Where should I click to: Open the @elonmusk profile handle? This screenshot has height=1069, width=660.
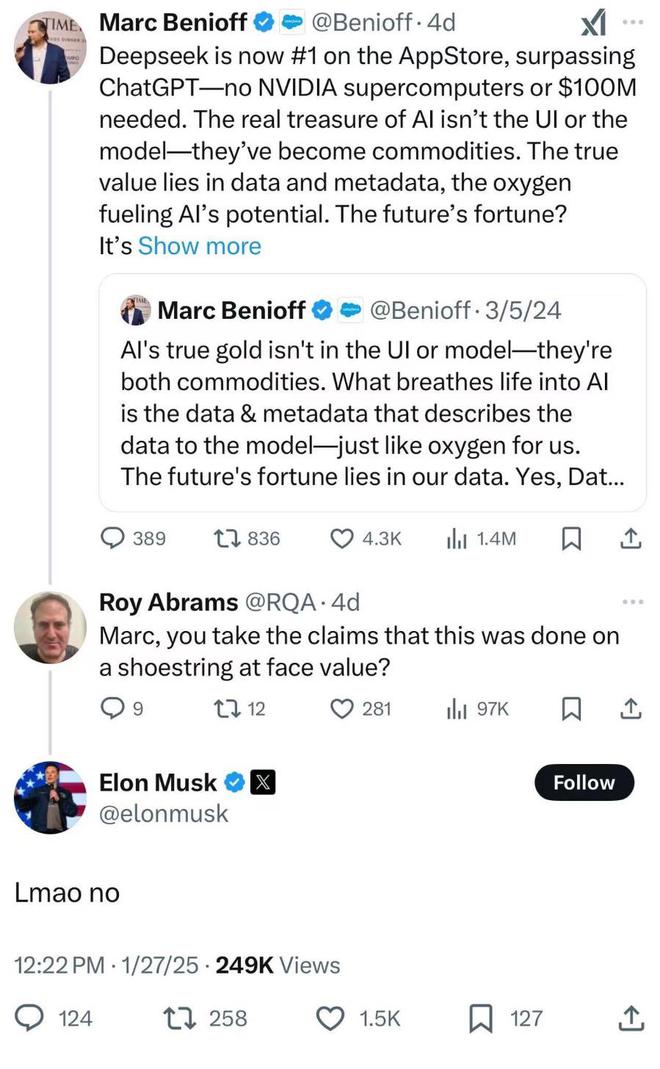[x=164, y=814]
